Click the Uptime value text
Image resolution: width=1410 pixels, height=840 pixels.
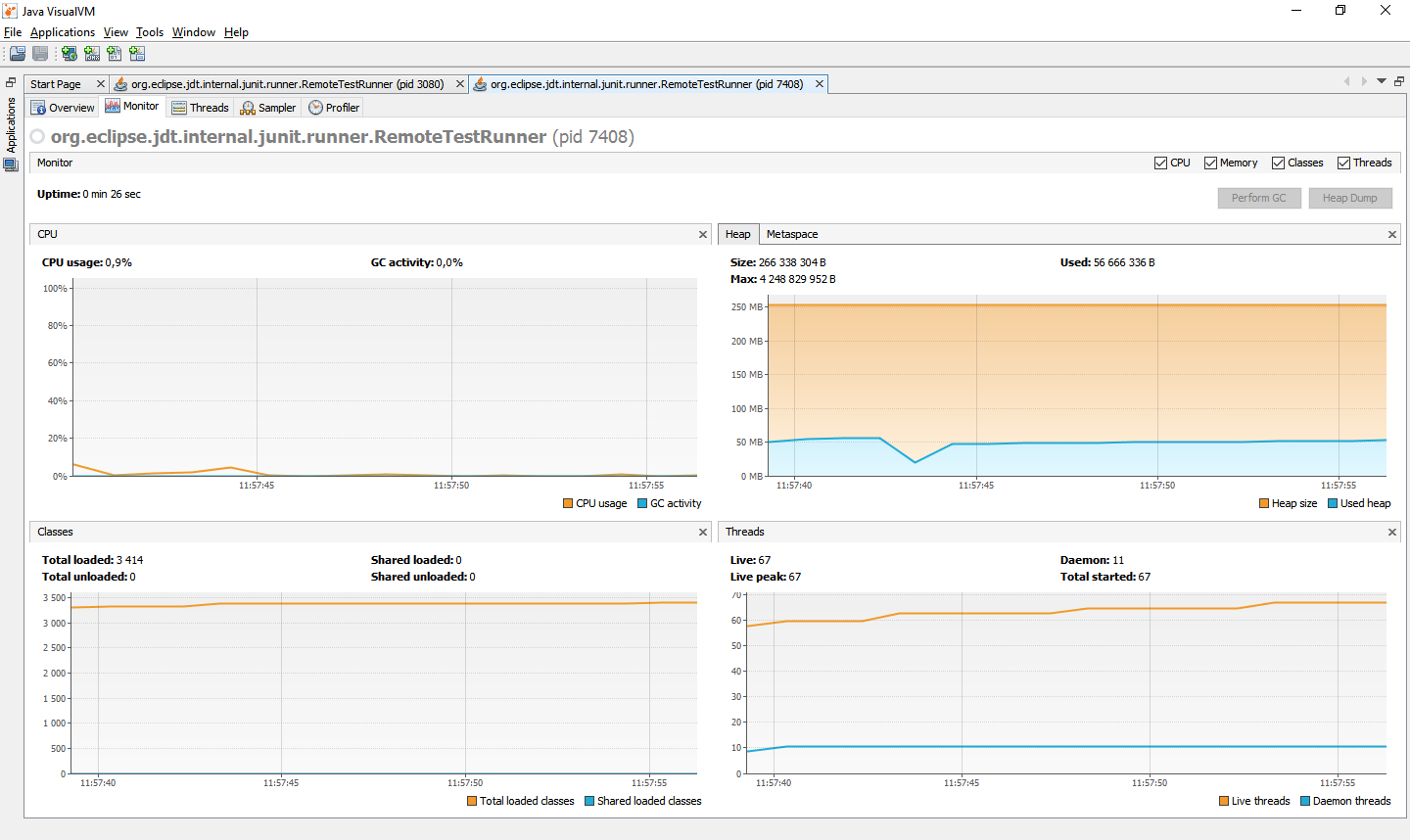click(112, 195)
